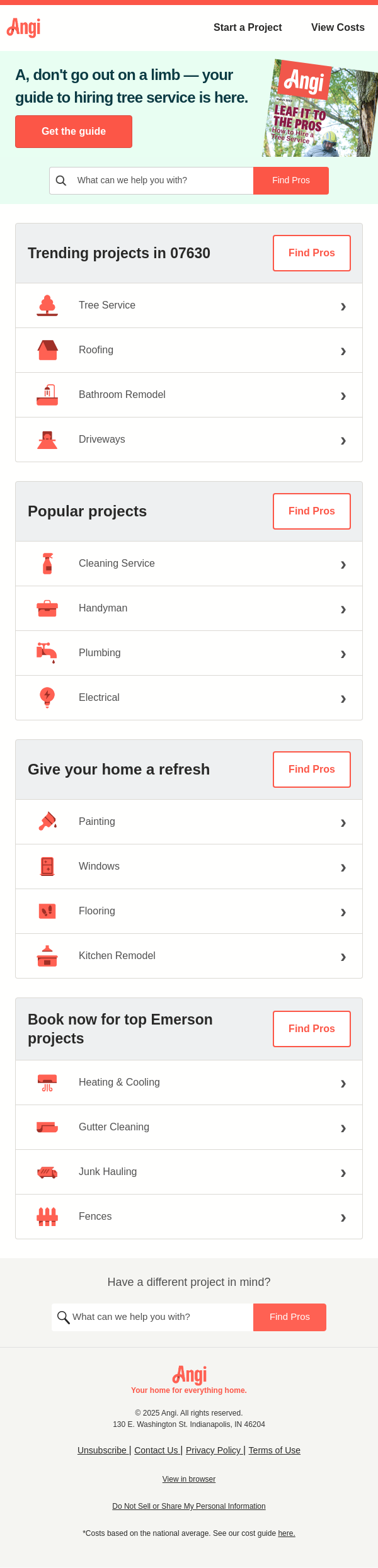Open the Leaf It to the Pros magazine thumbnail
The width and height of the screenshot is (378, 1568).
click(x=319, y=108)
